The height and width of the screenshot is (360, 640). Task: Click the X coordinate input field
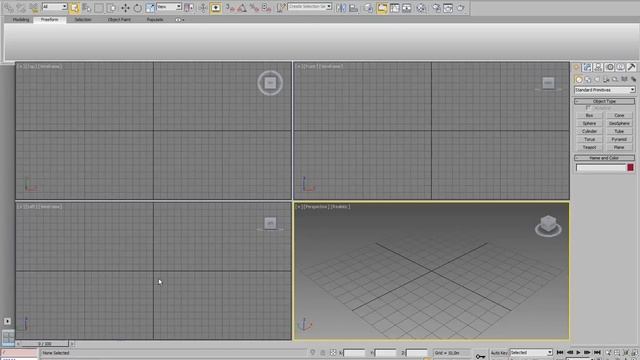[354, 353]
